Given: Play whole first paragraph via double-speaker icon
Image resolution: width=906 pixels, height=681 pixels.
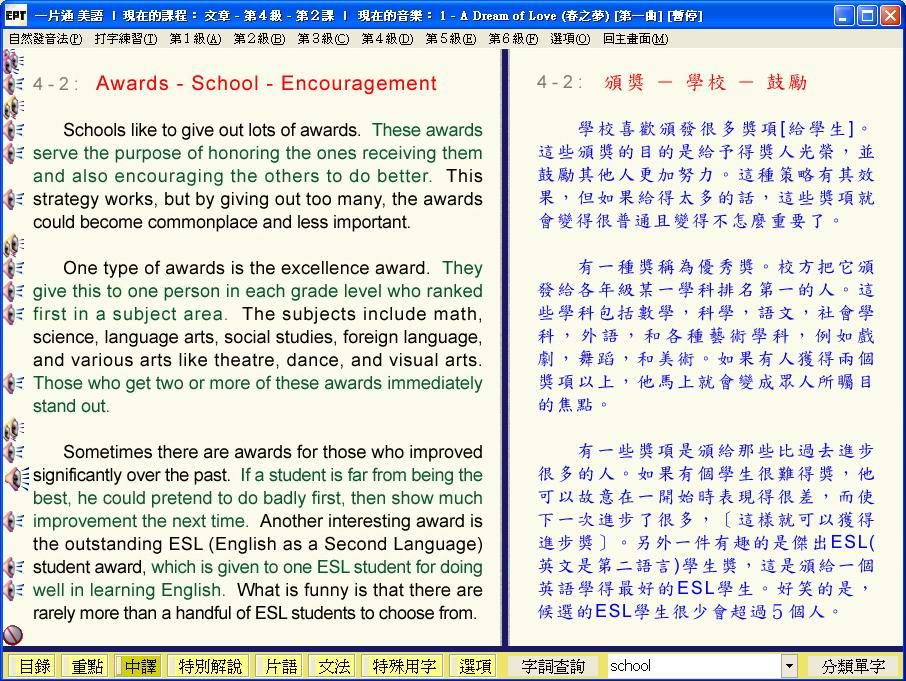Looking at the screenshot, I should pos(14,107).
